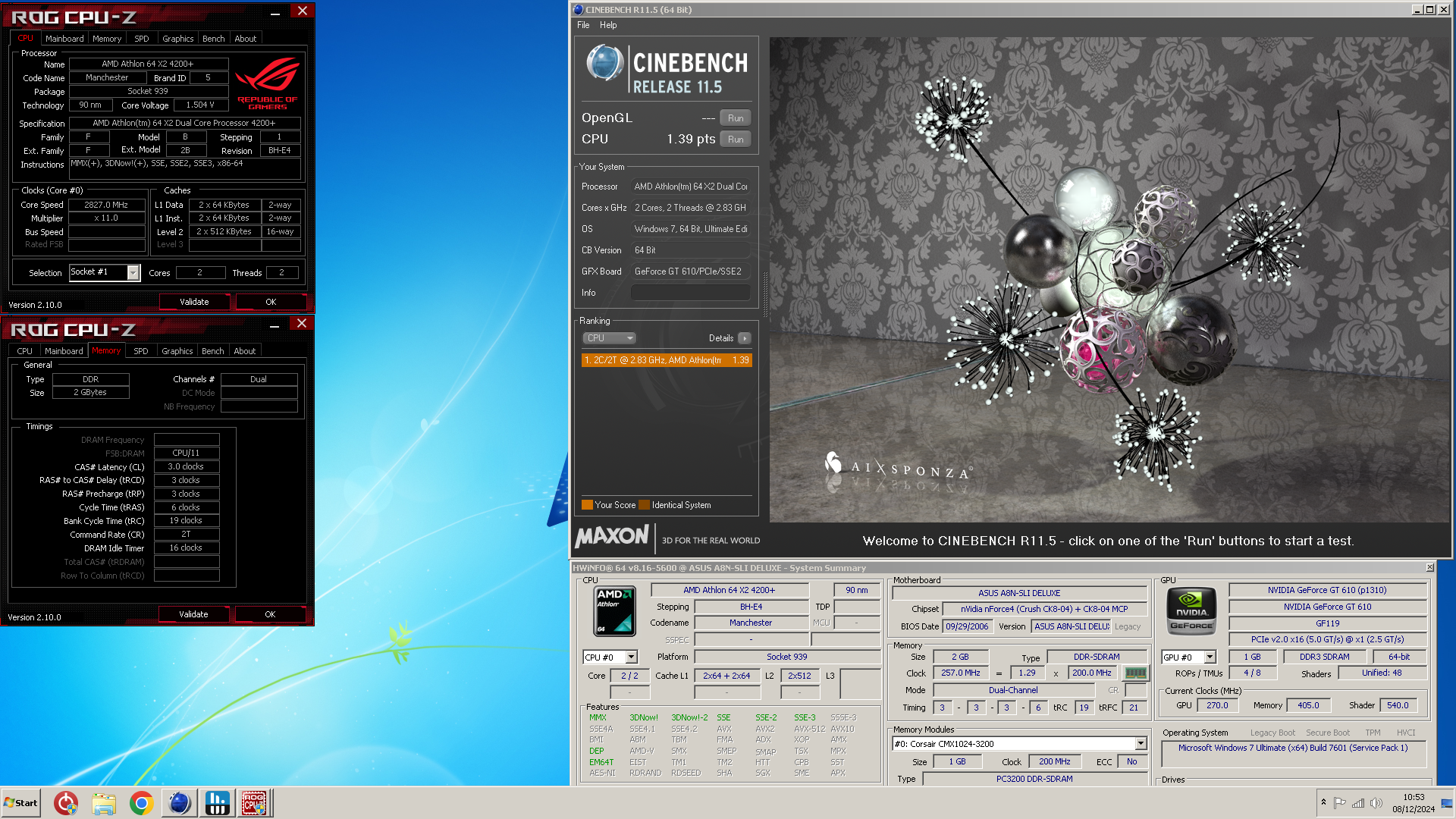Run the CPU test in Cinebench

coord(736,140)
